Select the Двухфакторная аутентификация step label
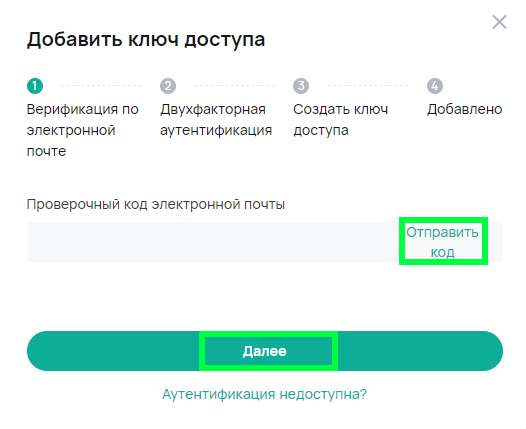526x429 pixels. (x=216, y=120)
